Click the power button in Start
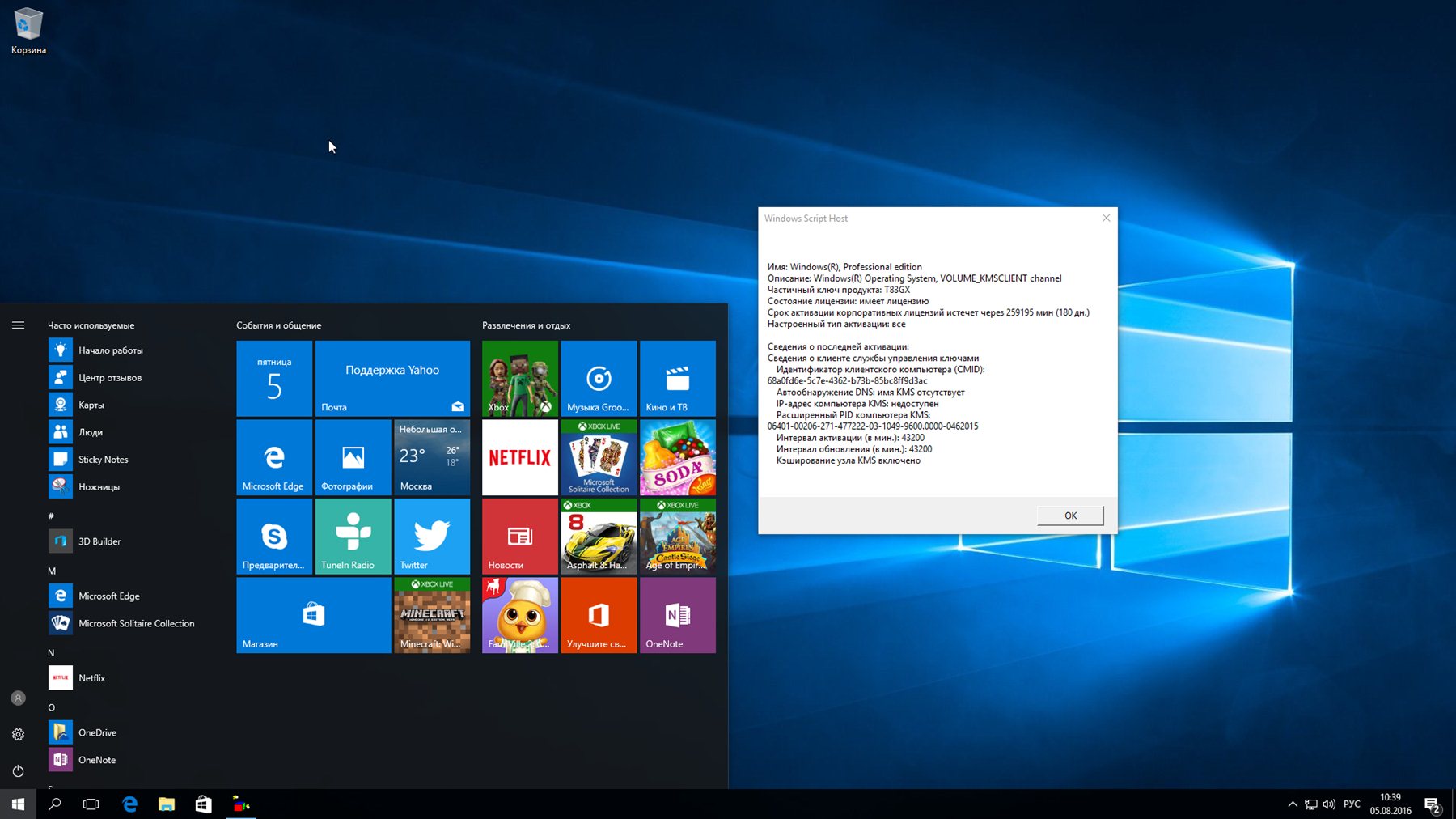The image size is (1456, 819). click(x=18, y=770)
